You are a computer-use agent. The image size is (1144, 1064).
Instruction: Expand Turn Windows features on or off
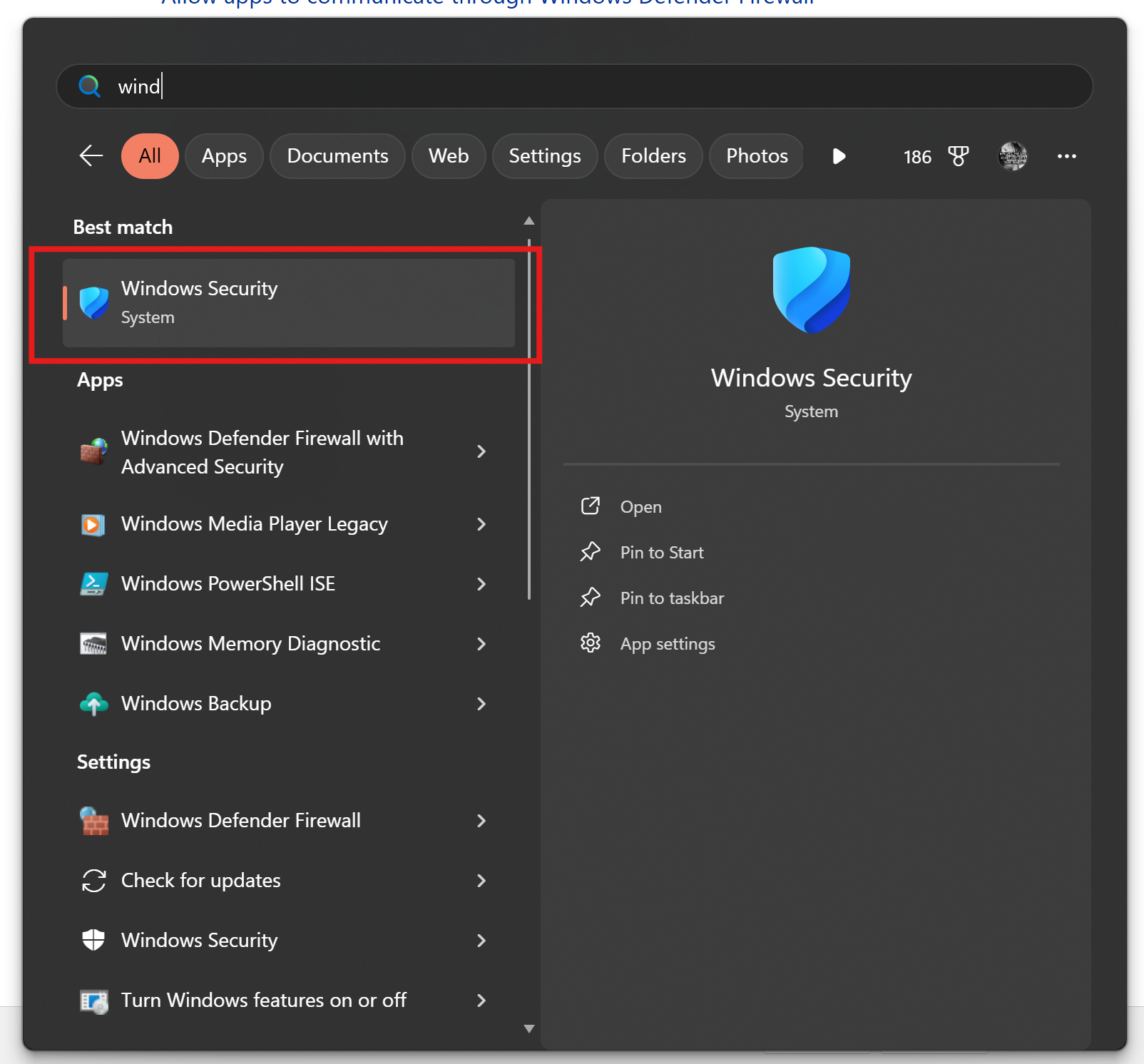[x=481, y=1001]
